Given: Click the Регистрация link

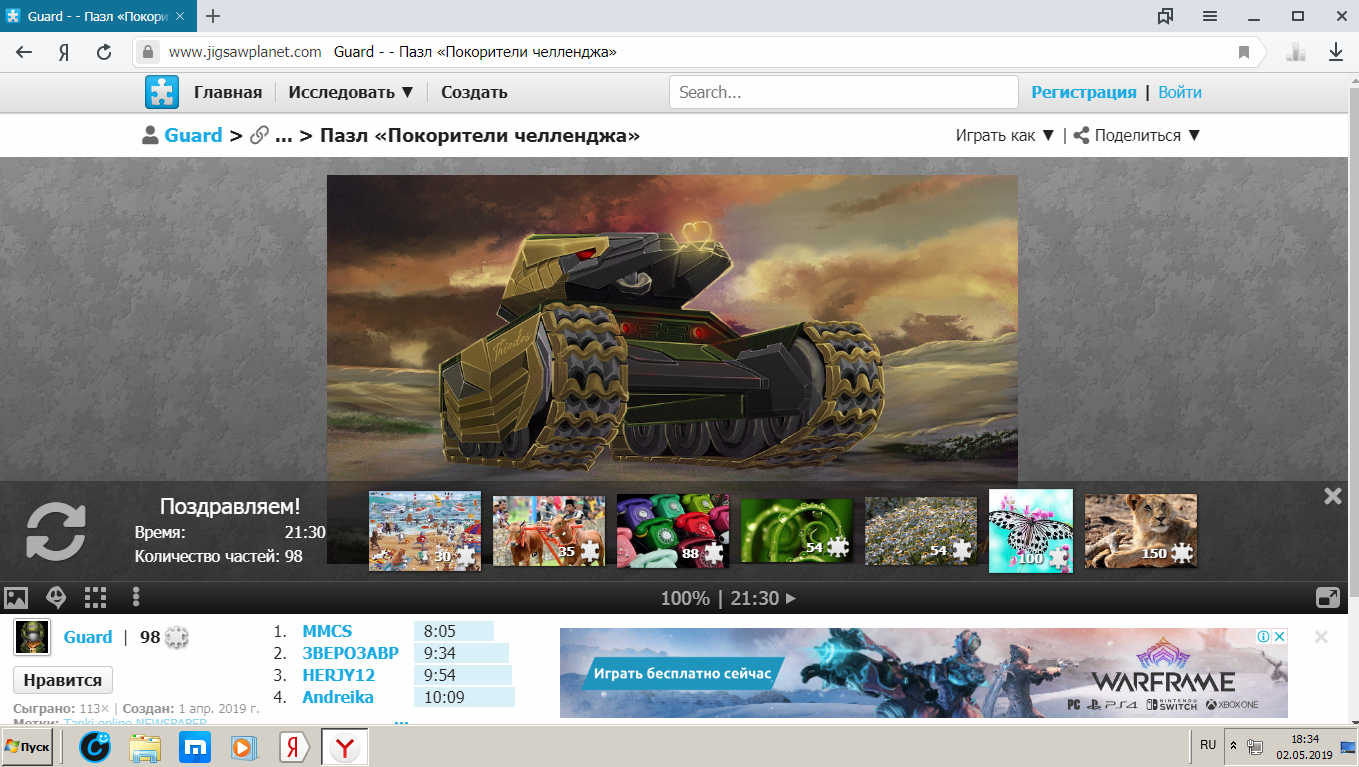Looking at the screenshot, I should [1084, 92].
